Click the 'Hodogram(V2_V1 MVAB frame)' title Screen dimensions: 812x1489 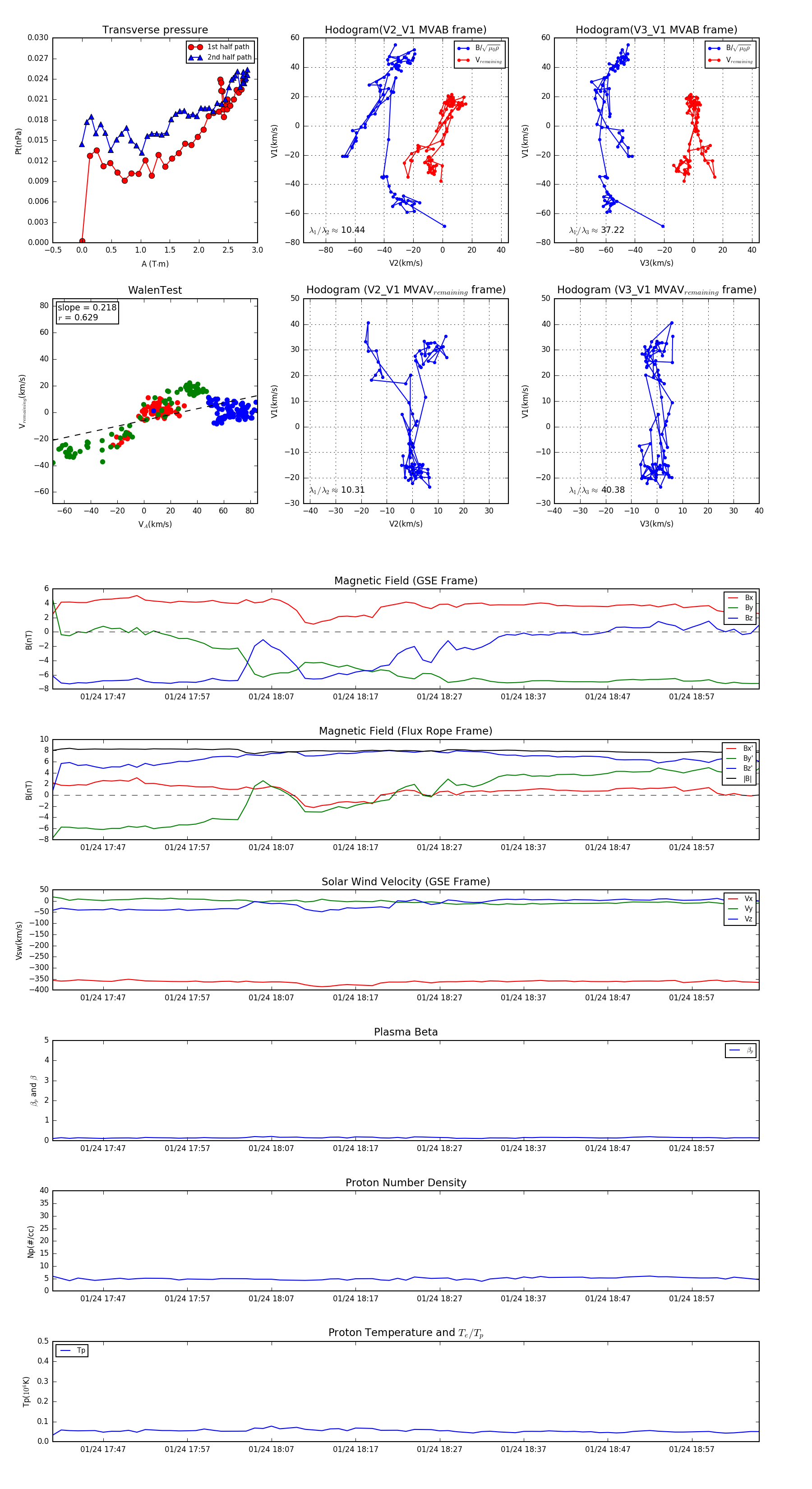pyautogui.click(x=406, y=29)
